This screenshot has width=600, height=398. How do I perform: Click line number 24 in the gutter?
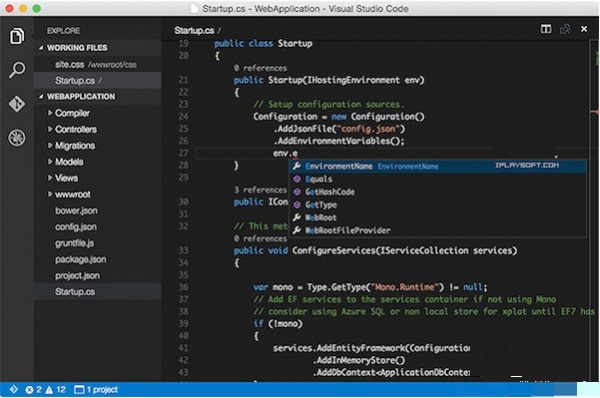pos(184,117)
